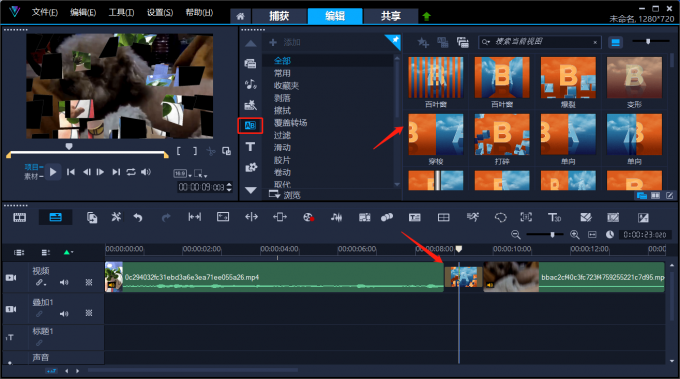Adjust the timeline zoom slider

[x=552, y=235]
